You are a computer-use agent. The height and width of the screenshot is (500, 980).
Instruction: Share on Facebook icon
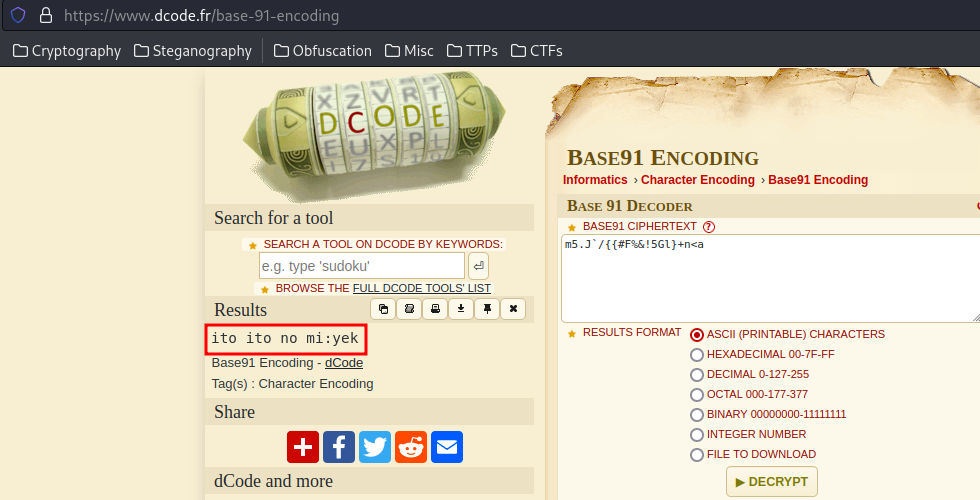339,447
